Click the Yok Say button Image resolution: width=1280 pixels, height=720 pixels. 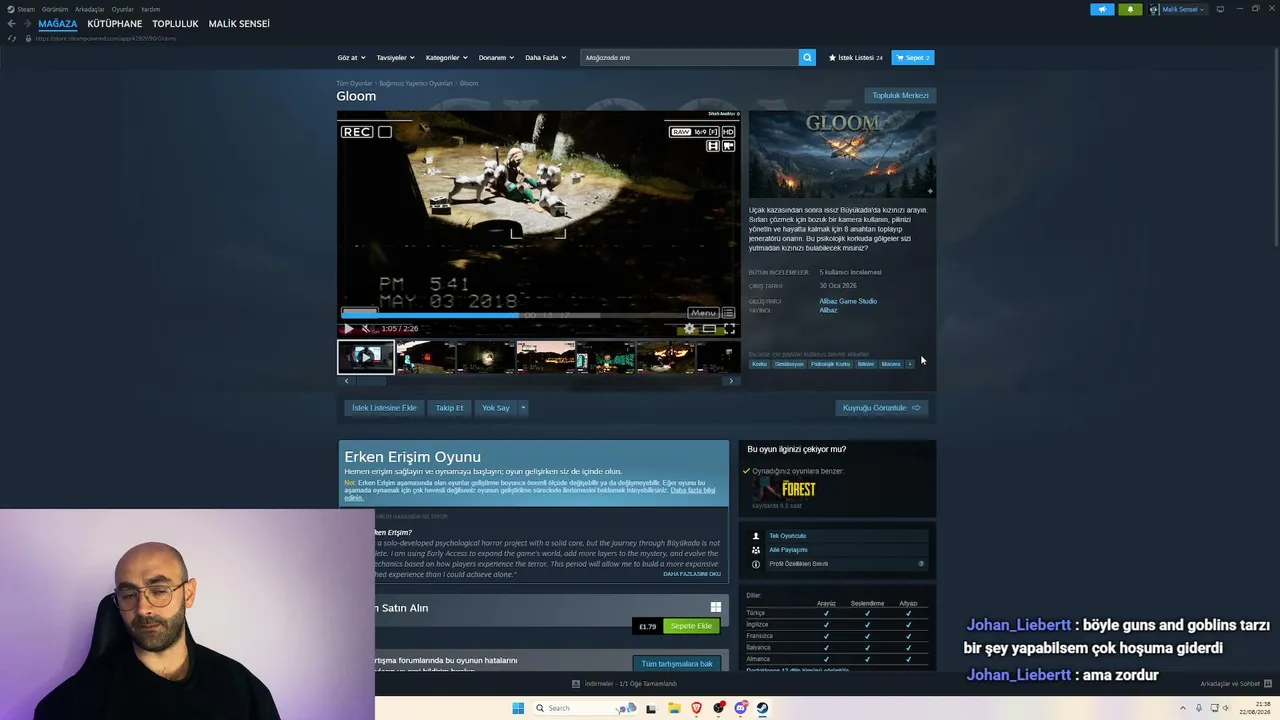coord(496,408)
